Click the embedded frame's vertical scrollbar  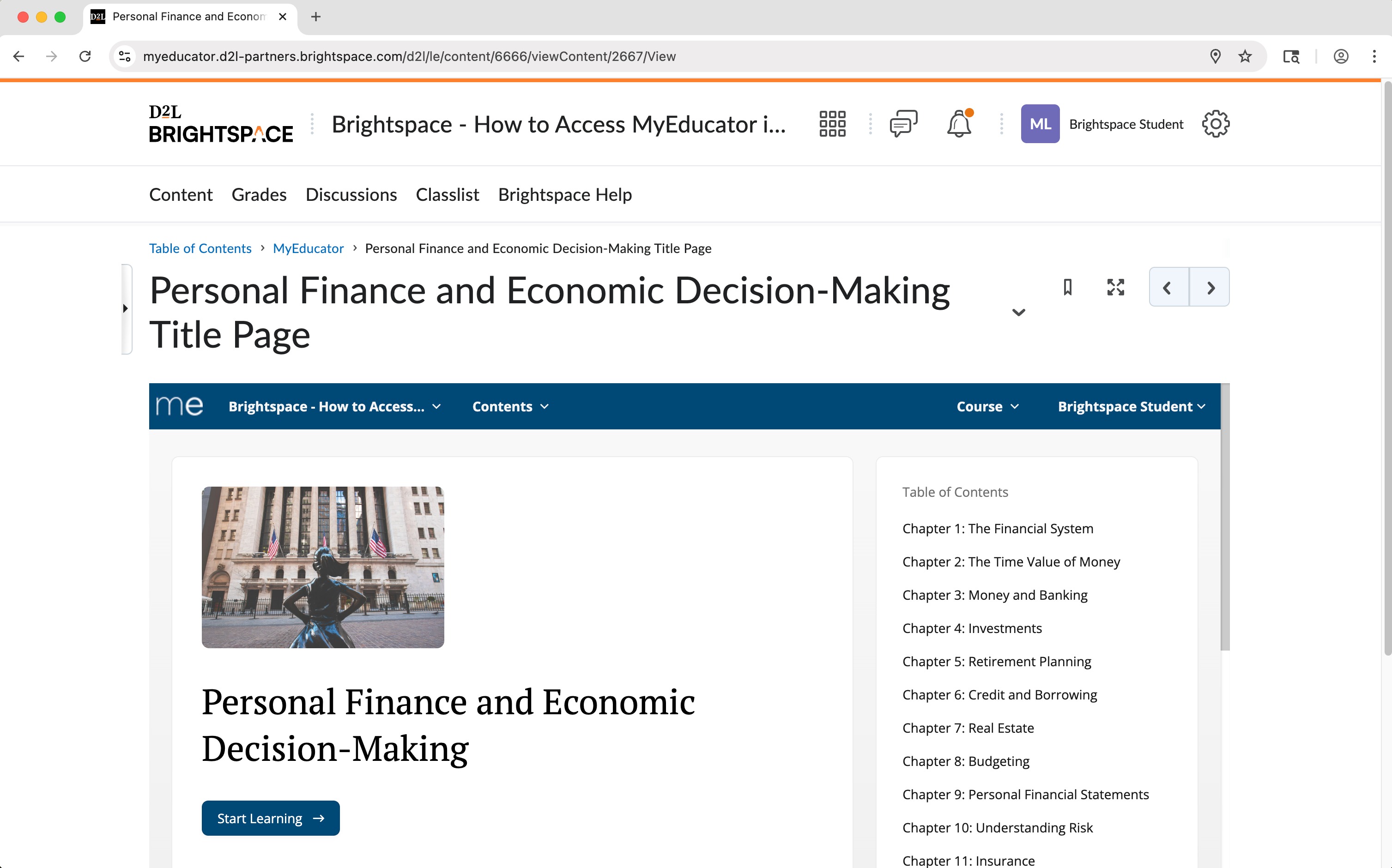point(1225,517)
